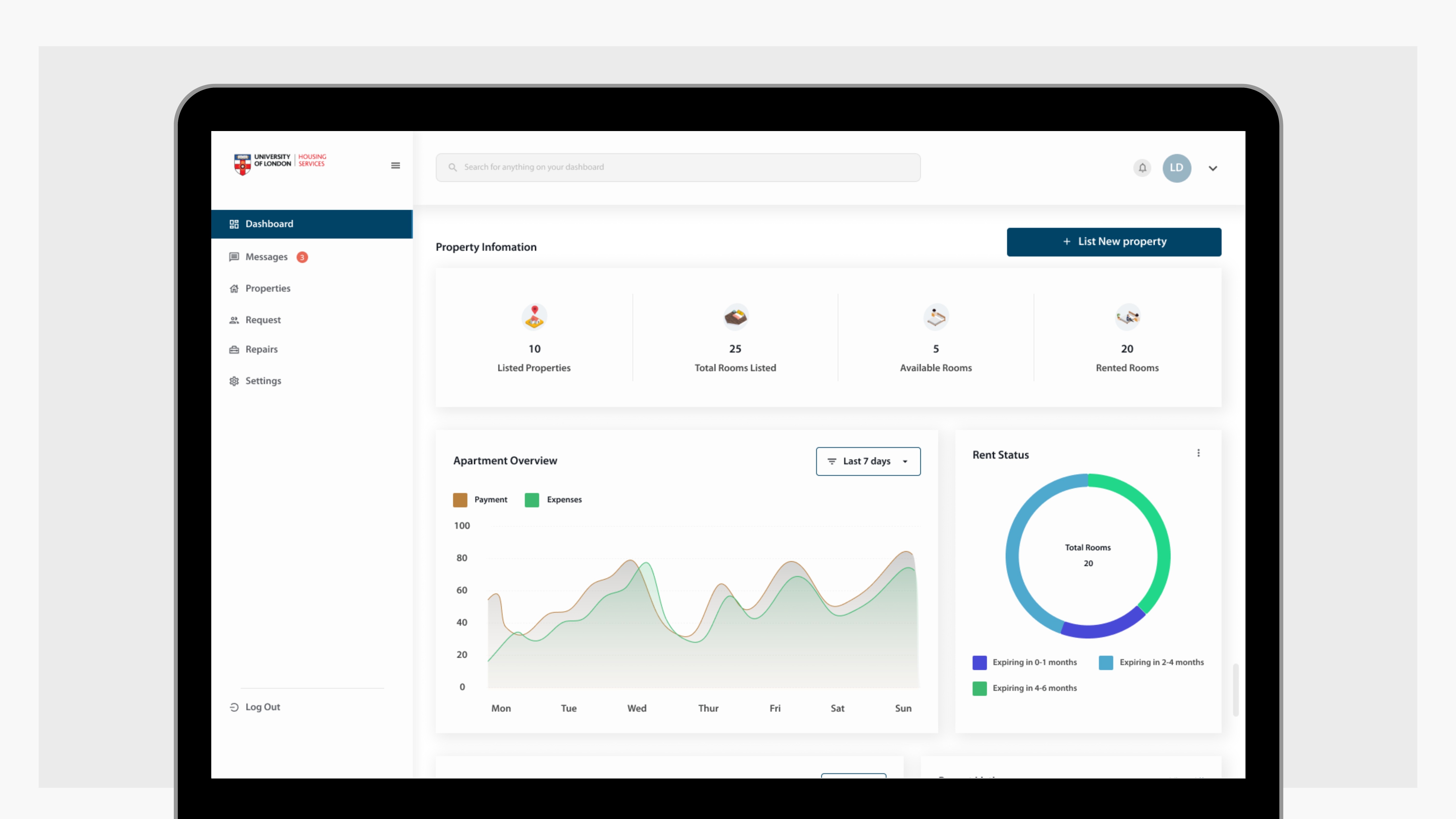Screen dimensions: 1456x819
Task: Go to Properties in sidebar
Action: point(267,288)
